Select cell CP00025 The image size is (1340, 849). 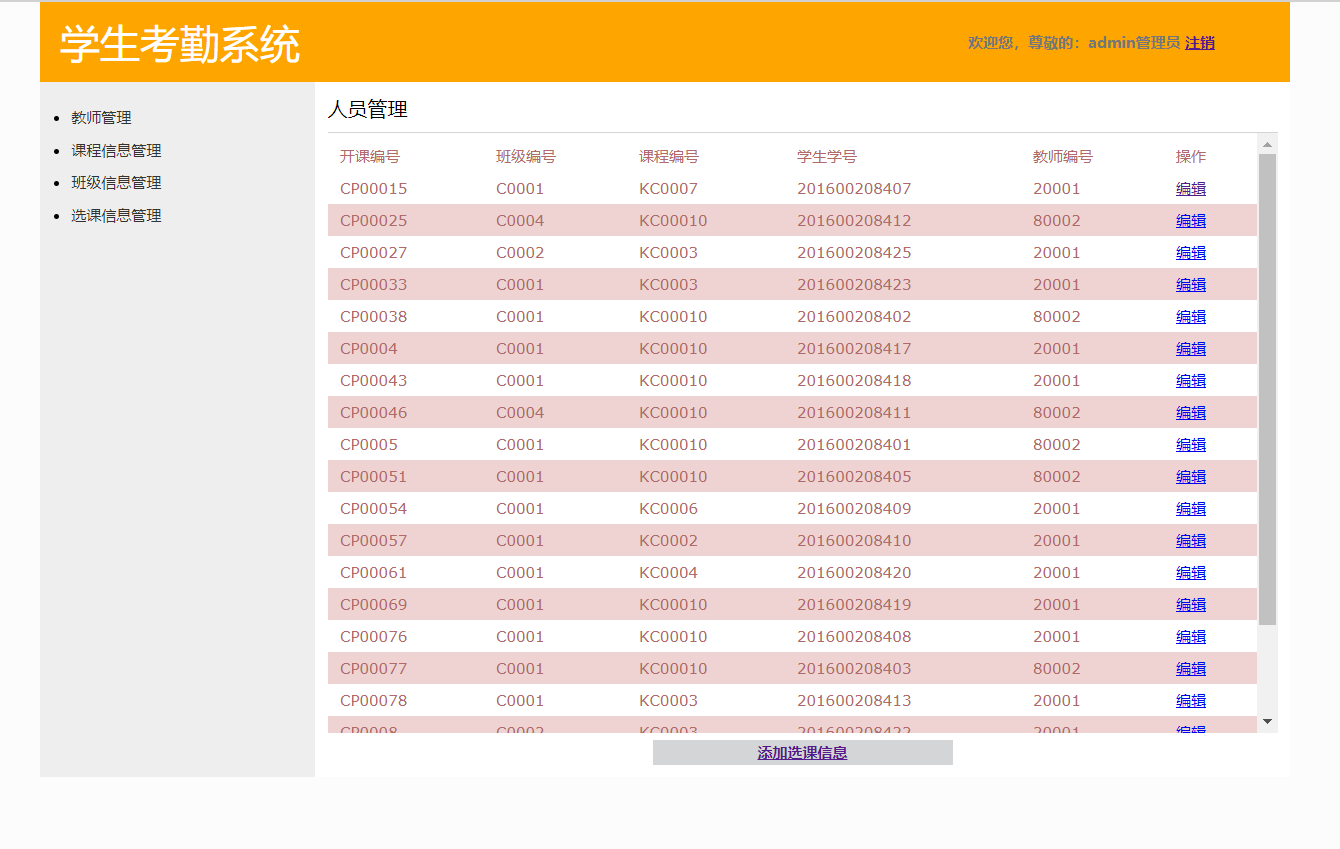[x=374, y=221]
